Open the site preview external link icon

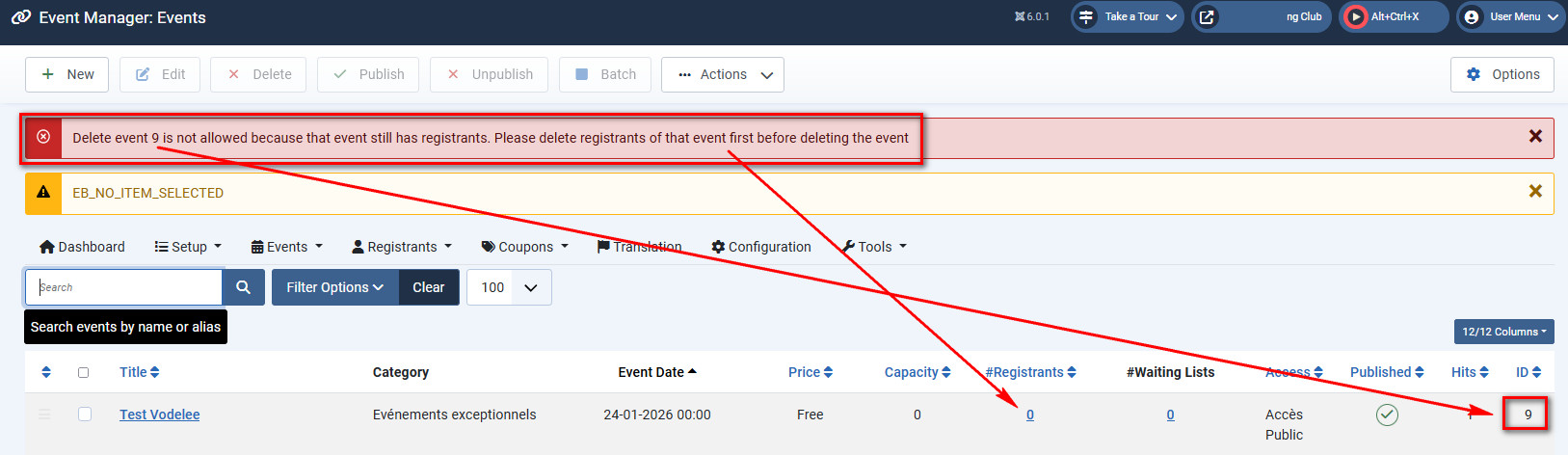coord(1207,17)
